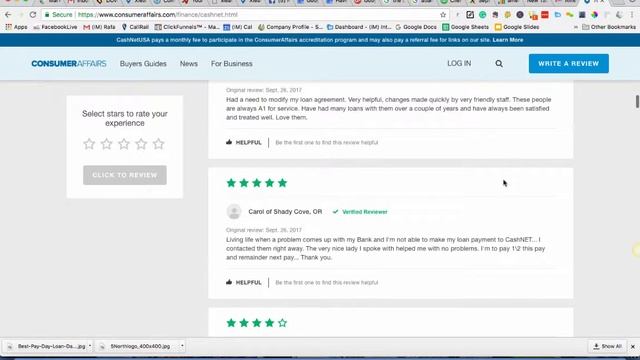Click Show All downloads
Screen dimensions: 640x360
[x=607, y=346]
